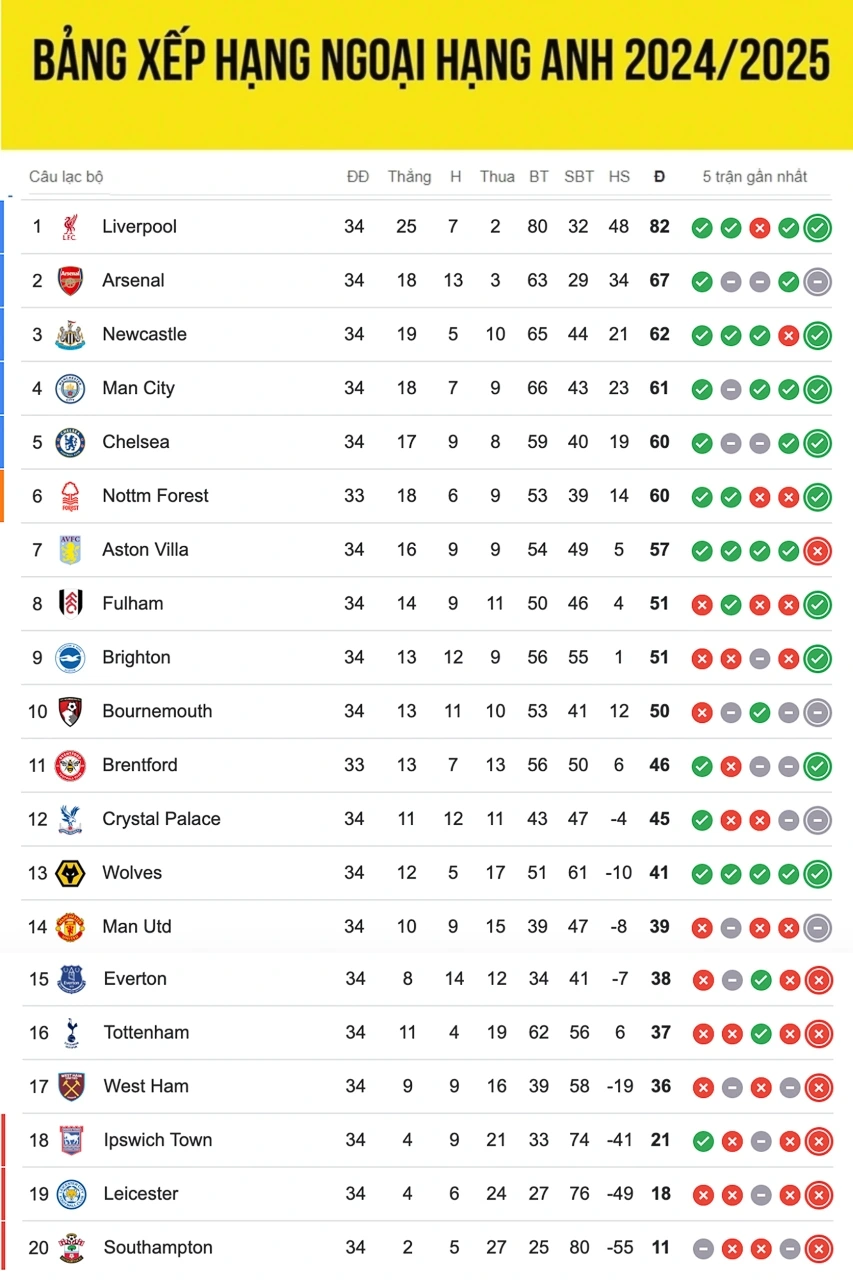
Task: Open the Ipswich Town team link
Action: tap(158, 1140)
